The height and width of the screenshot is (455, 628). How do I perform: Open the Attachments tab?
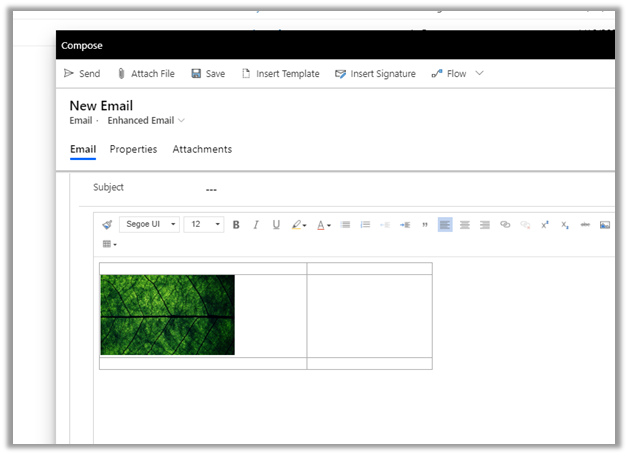click(x=202, y=149)
